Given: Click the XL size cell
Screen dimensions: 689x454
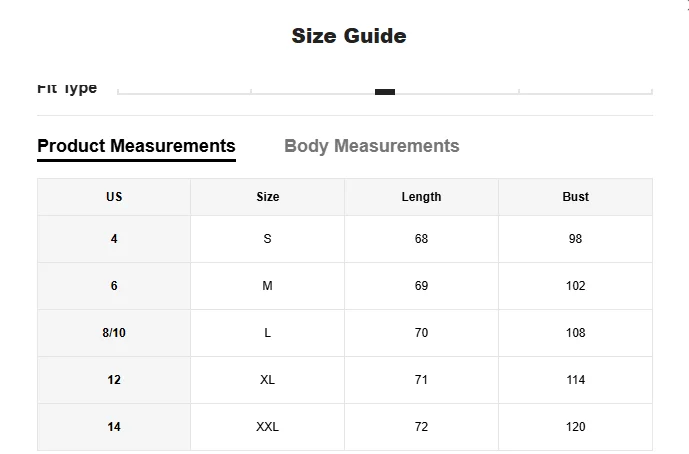Looking at the screenshot, I should point(267,380).
